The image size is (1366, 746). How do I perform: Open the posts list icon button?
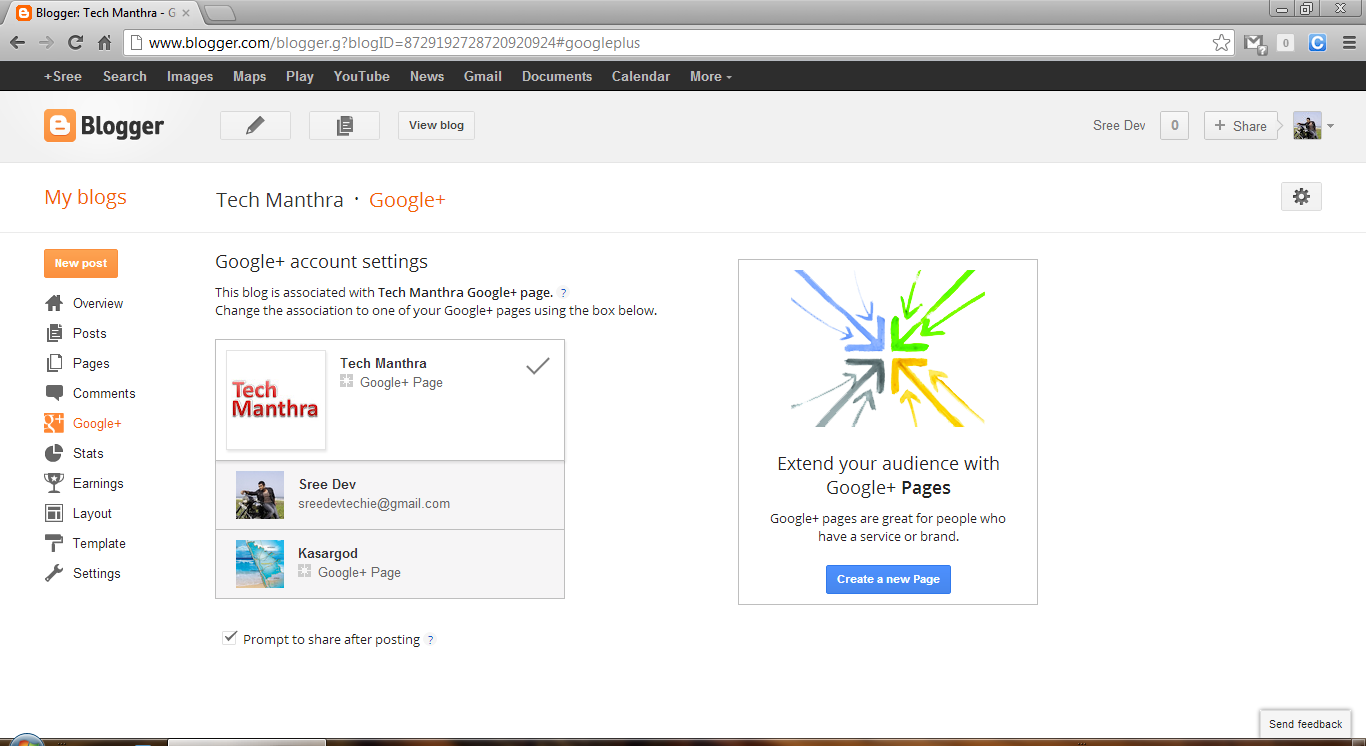tap(345, 125)
